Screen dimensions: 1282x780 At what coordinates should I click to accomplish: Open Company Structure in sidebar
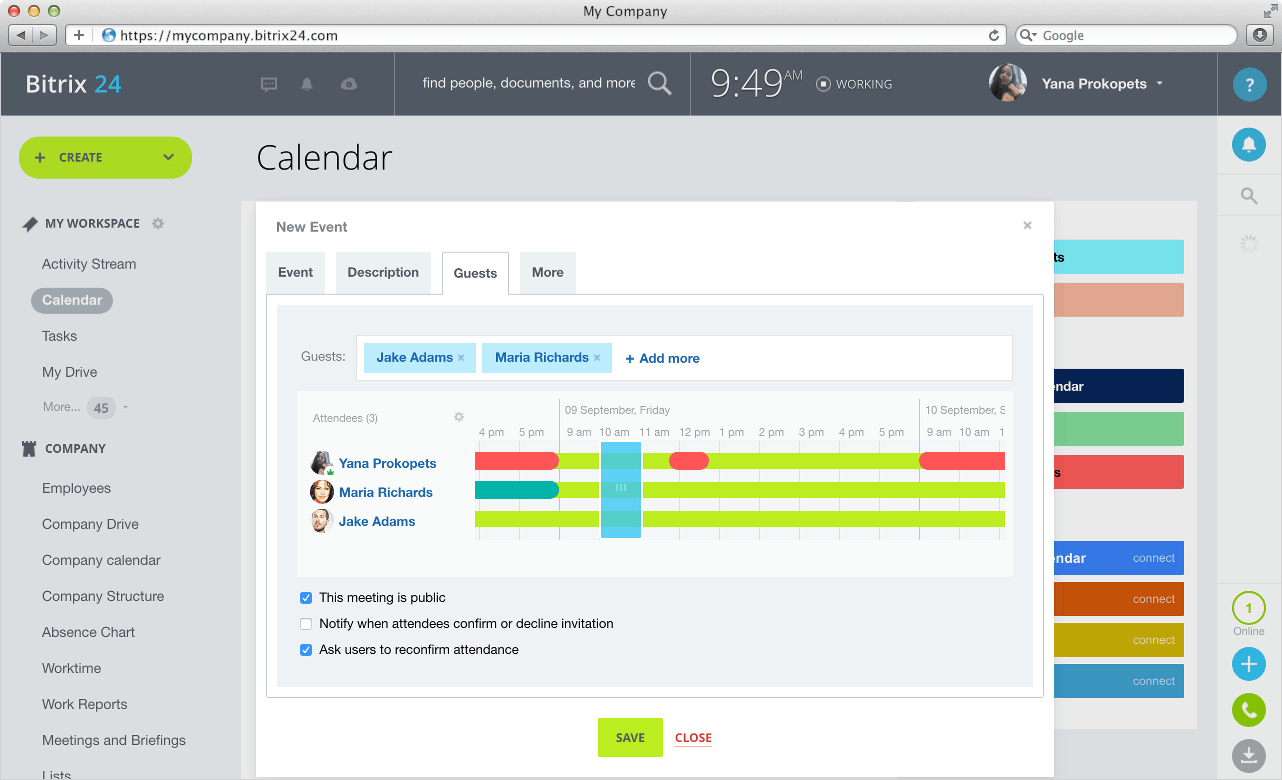click(103, 596)
